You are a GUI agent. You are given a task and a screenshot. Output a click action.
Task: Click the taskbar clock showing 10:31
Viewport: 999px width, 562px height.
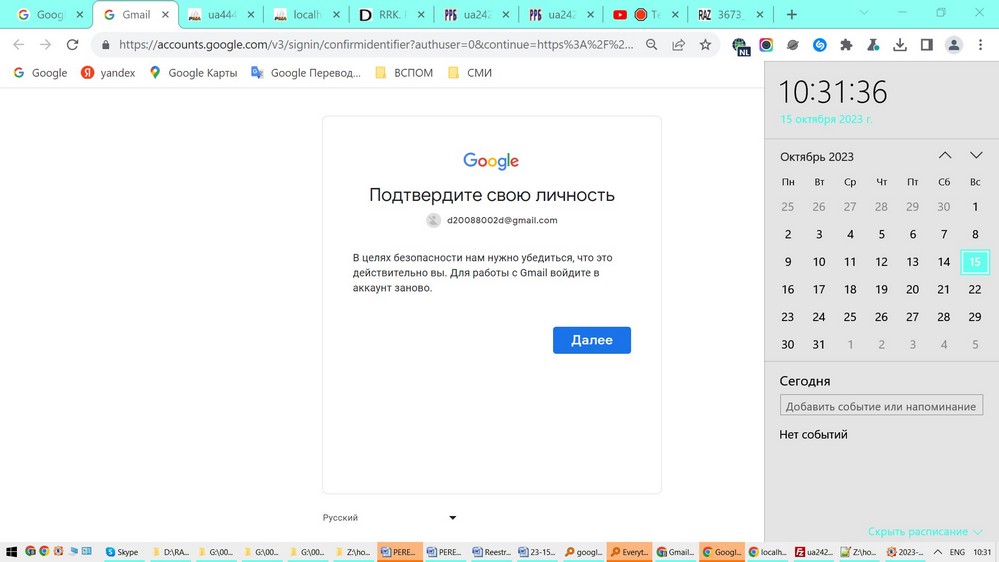(982, 552)
